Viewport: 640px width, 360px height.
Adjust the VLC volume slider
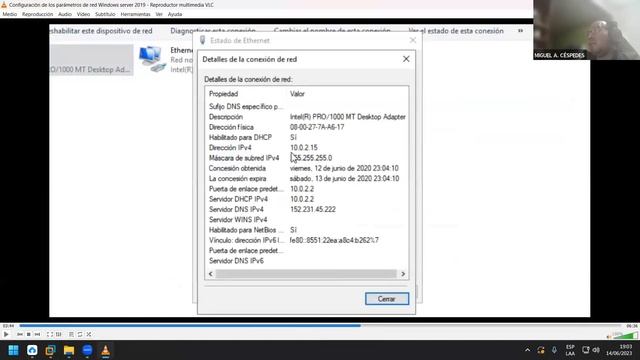[625, 336]
